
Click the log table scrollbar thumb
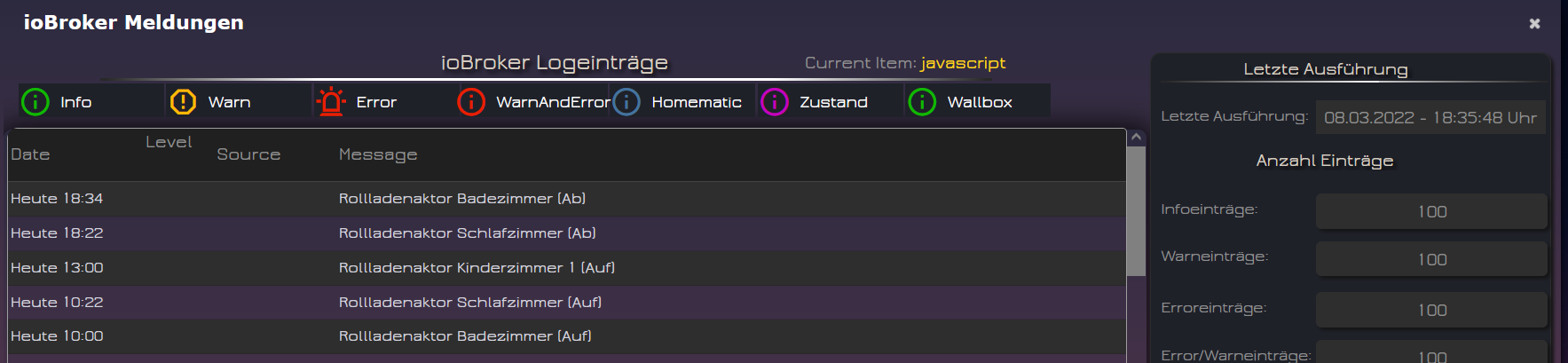click(1136, 211)
